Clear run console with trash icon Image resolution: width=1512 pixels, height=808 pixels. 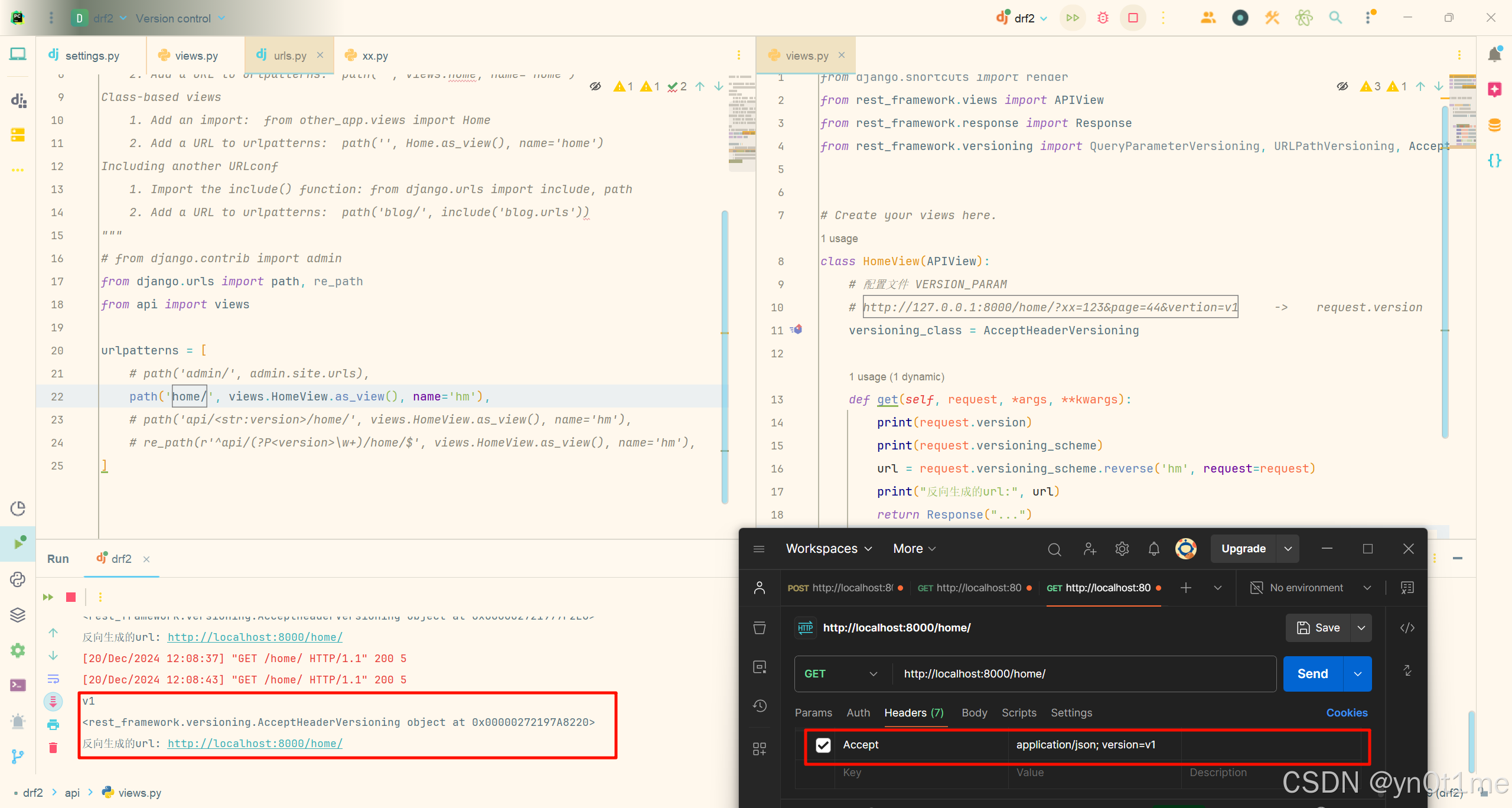pyautogui.click(x=53, y=748)
